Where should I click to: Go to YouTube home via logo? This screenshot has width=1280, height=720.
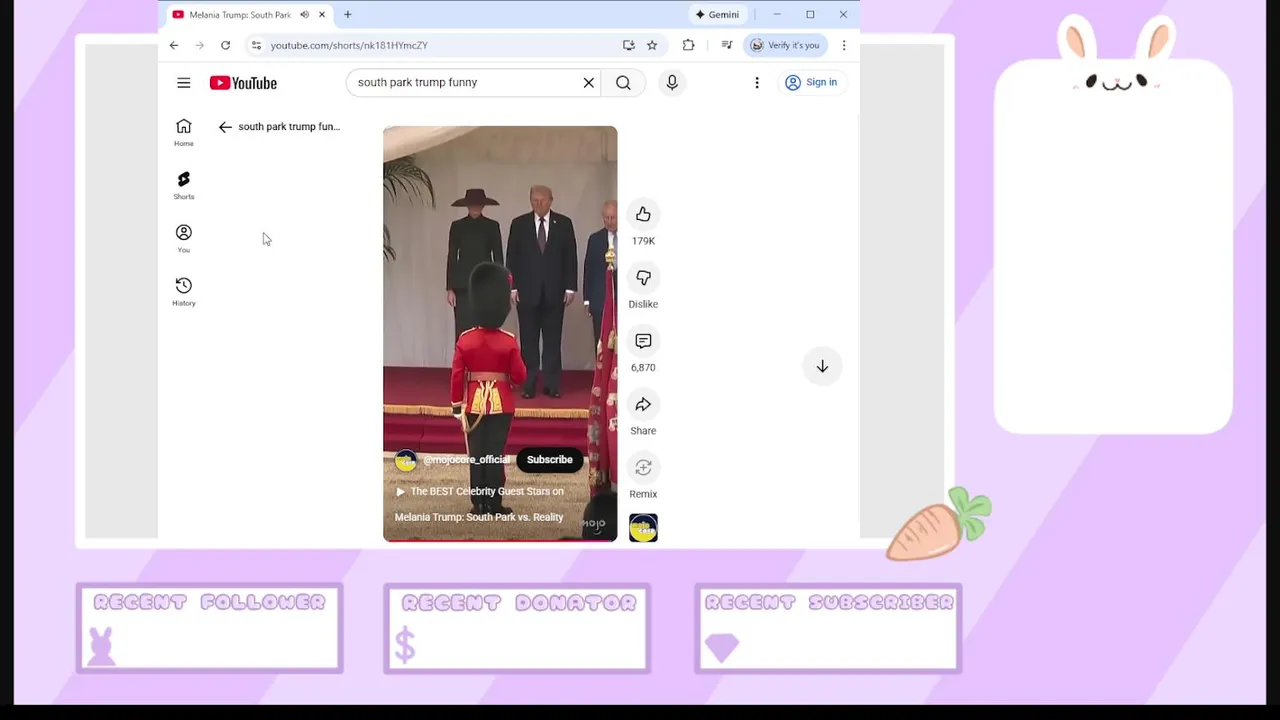(243, 83)
